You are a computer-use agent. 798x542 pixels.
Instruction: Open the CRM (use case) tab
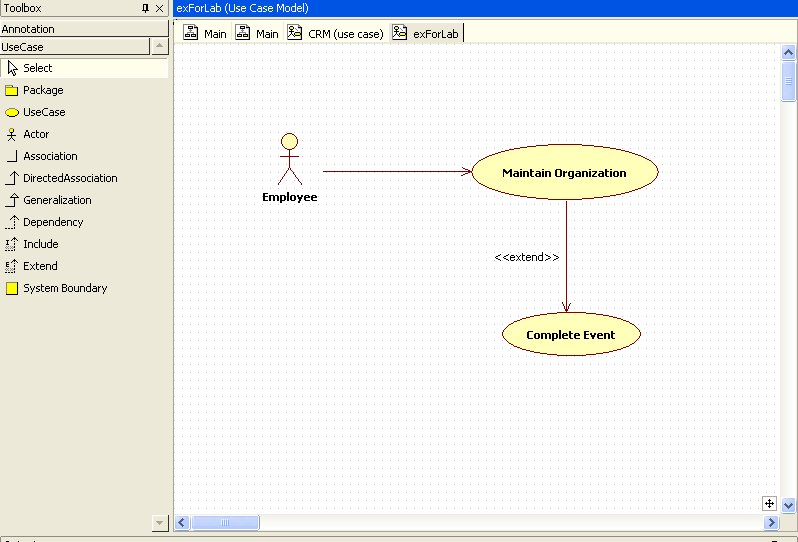(335, 34)
